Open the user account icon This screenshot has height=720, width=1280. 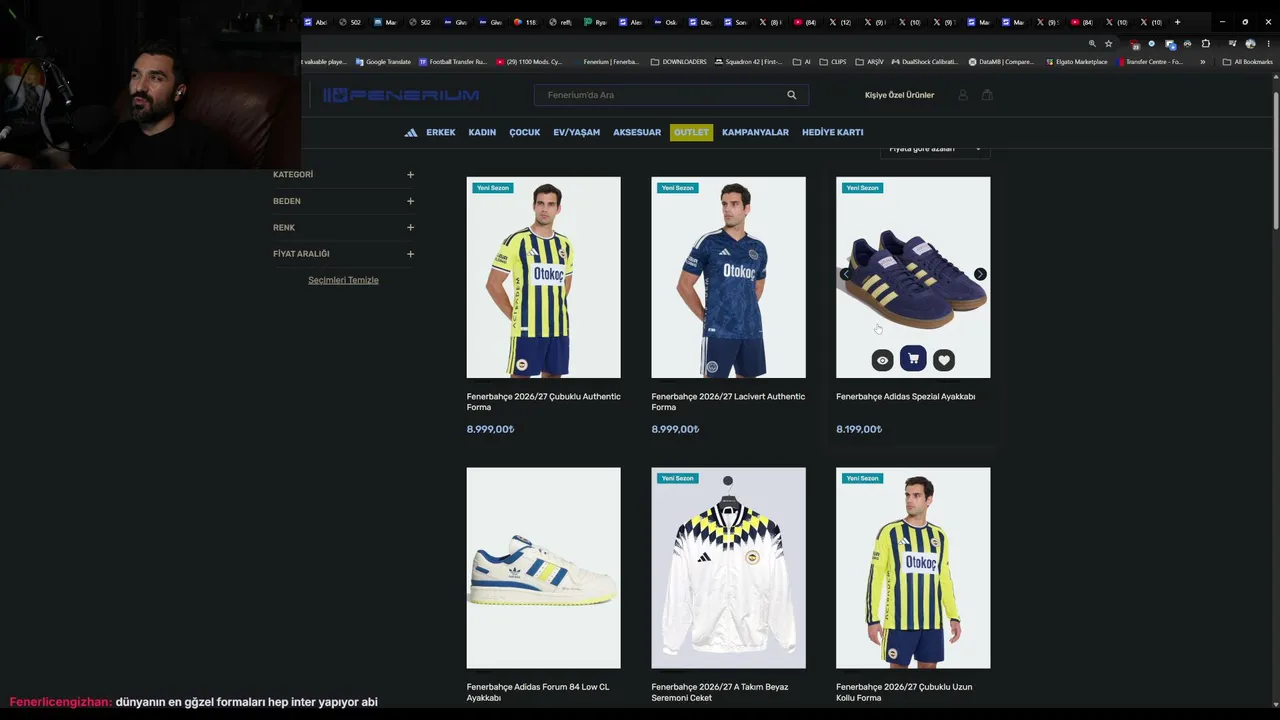click(x=963, y=95)
